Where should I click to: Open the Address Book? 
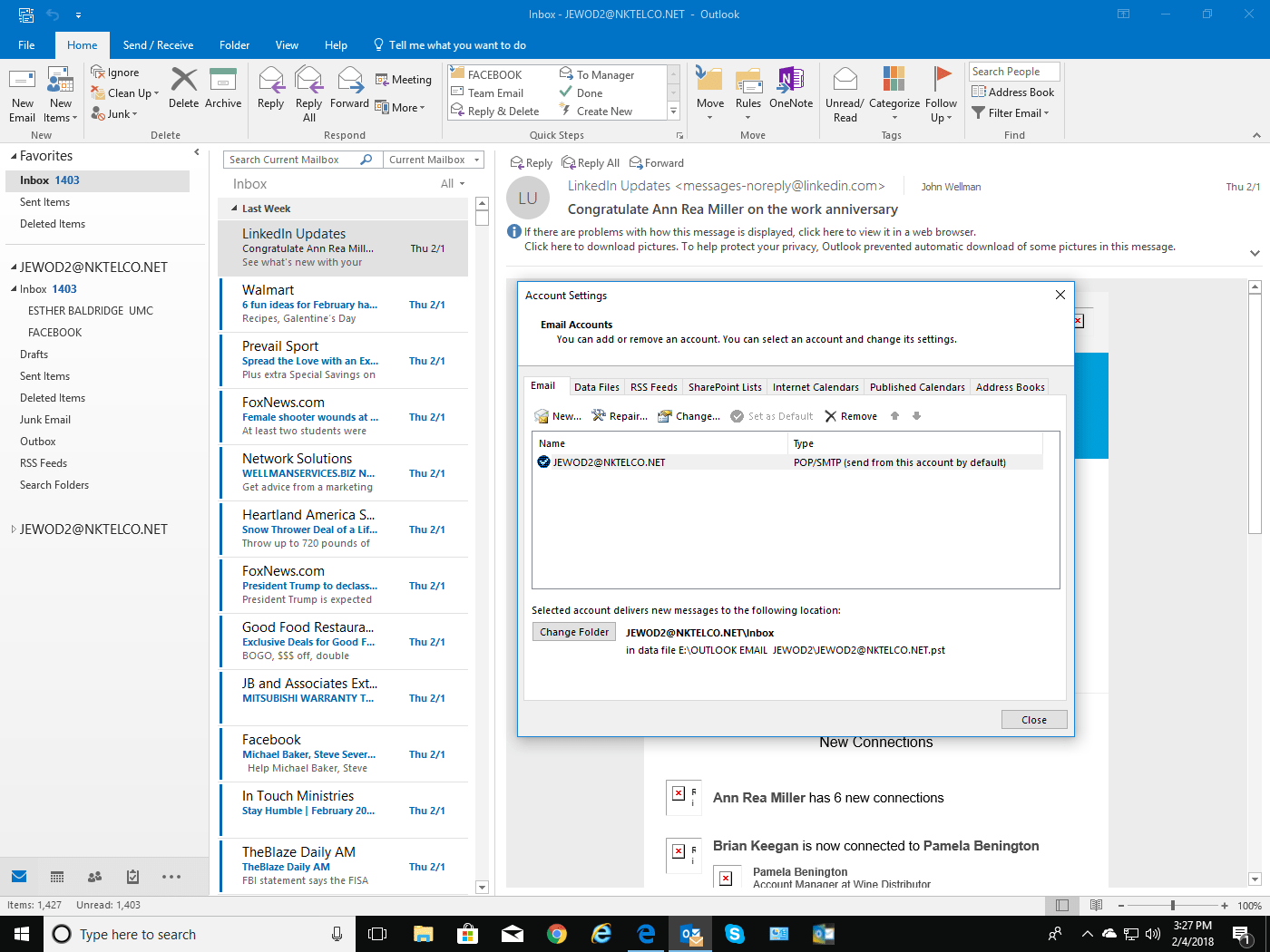(1011, 92)
